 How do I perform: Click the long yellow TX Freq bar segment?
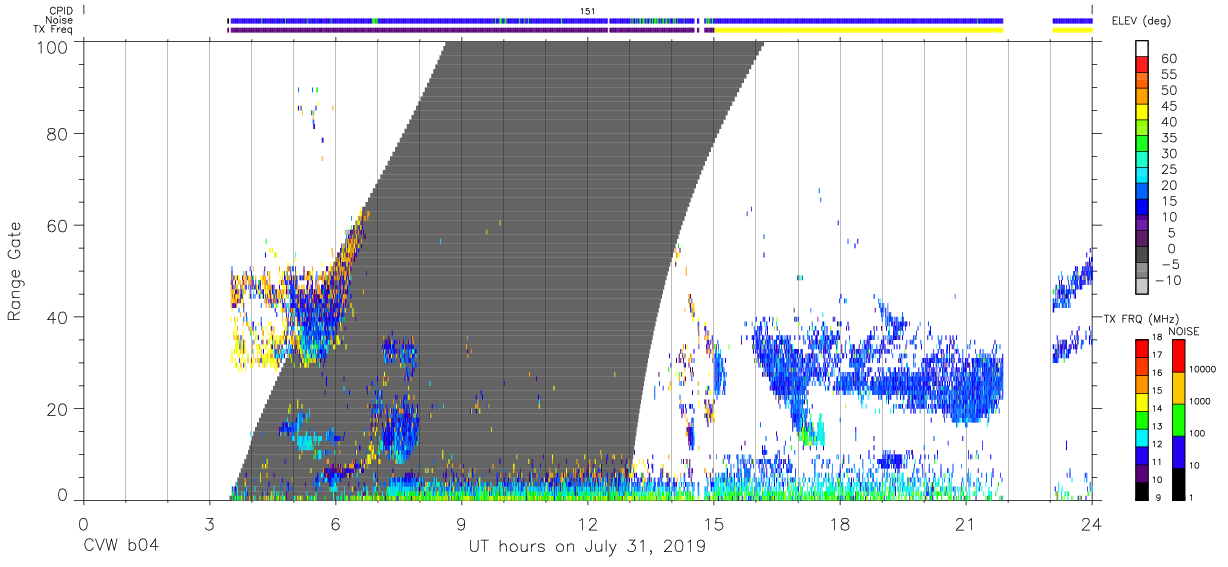coord(859,30)
